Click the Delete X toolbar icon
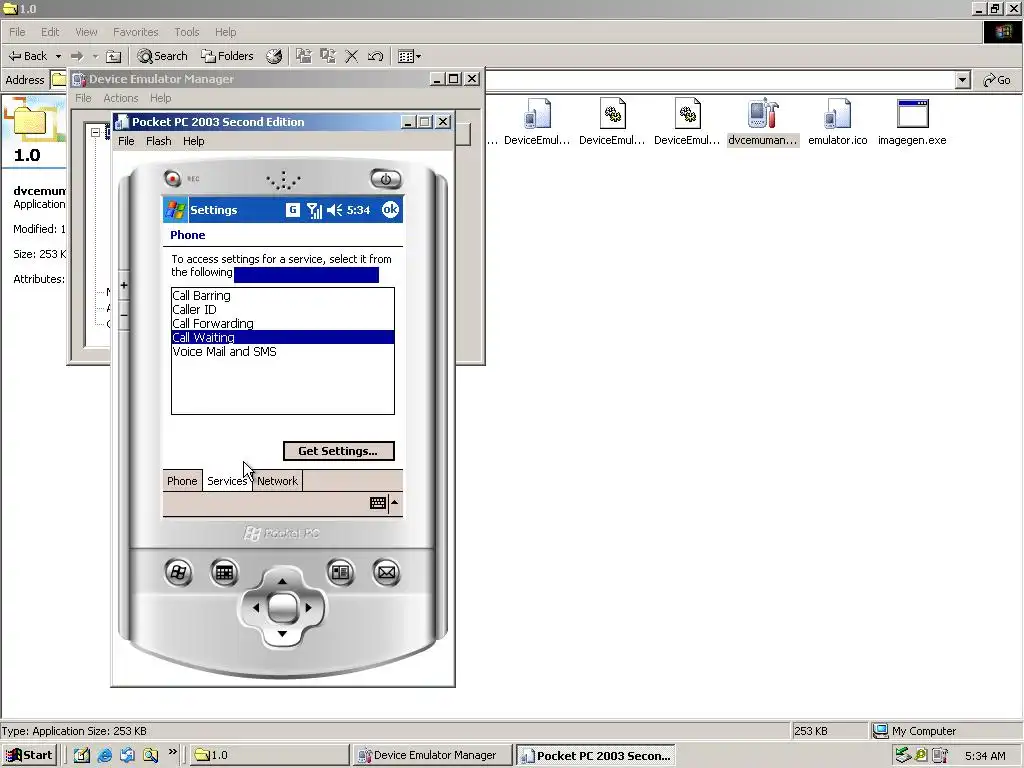Viewport: 1024px width, 768px height. click(351, 56)
